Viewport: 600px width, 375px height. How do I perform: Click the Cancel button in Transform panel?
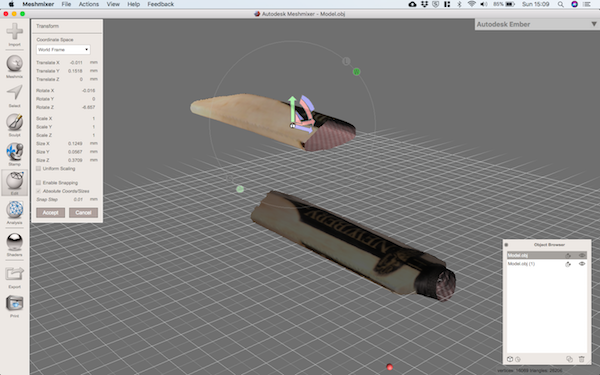click(x=83, y=213)
